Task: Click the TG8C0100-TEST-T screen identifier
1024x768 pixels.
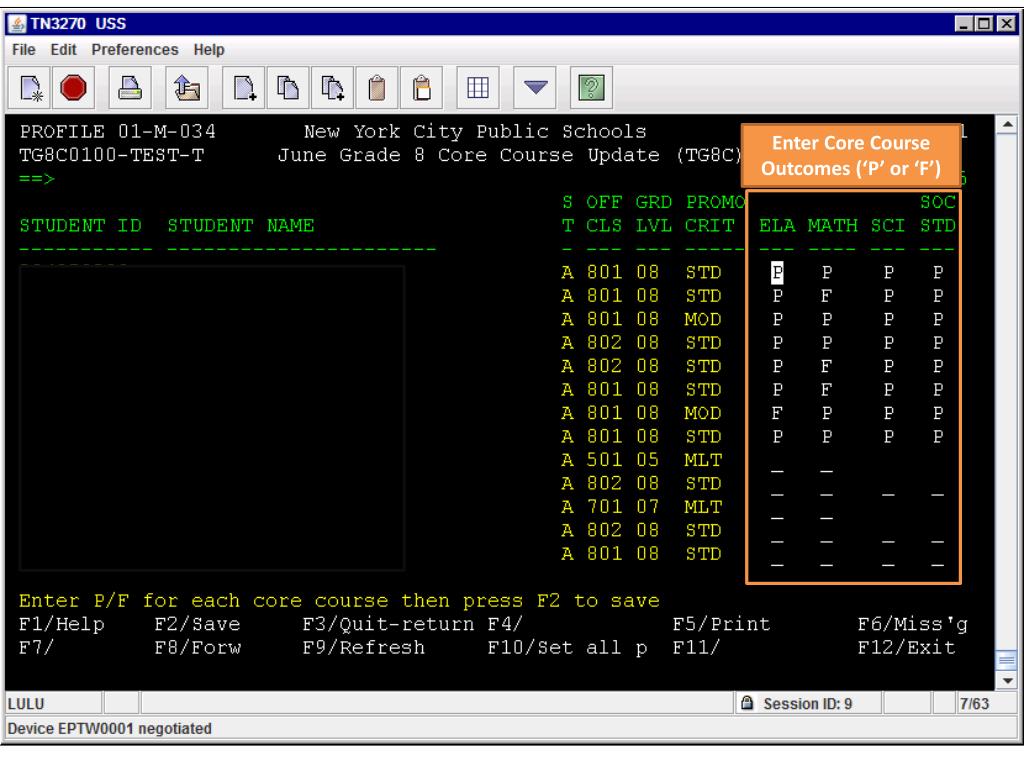Action: click(x=112, y=155)
